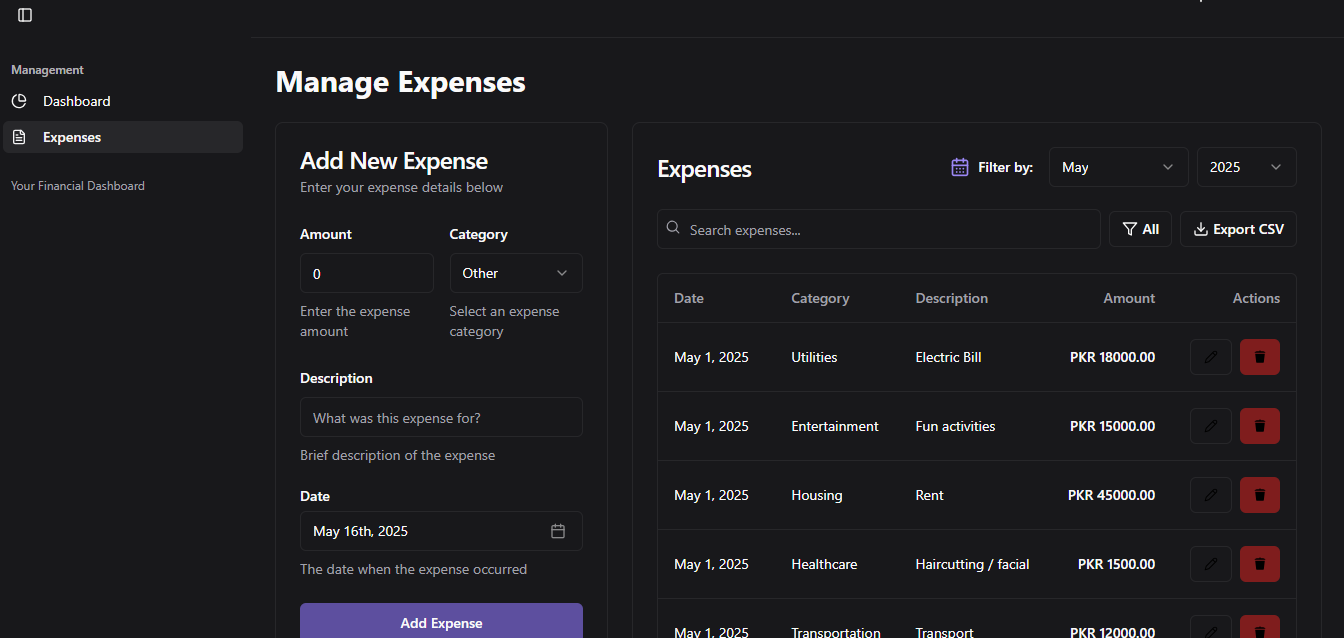Open the Category dropdown showing Other
This screenshot has height=638, width=1344.
click(x=515, y=273)
